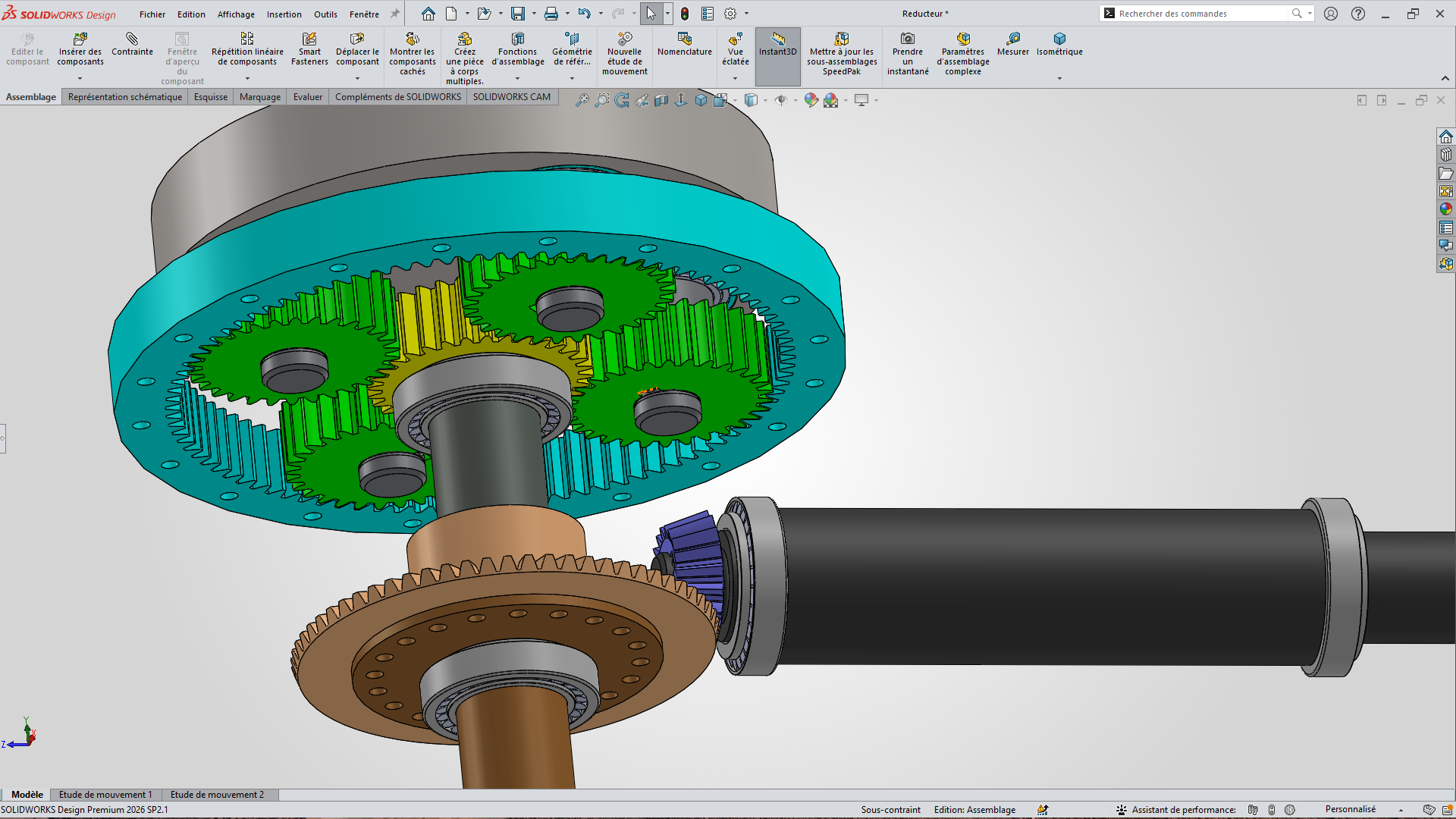Toggle pin on the menu bar

(394, 14)
